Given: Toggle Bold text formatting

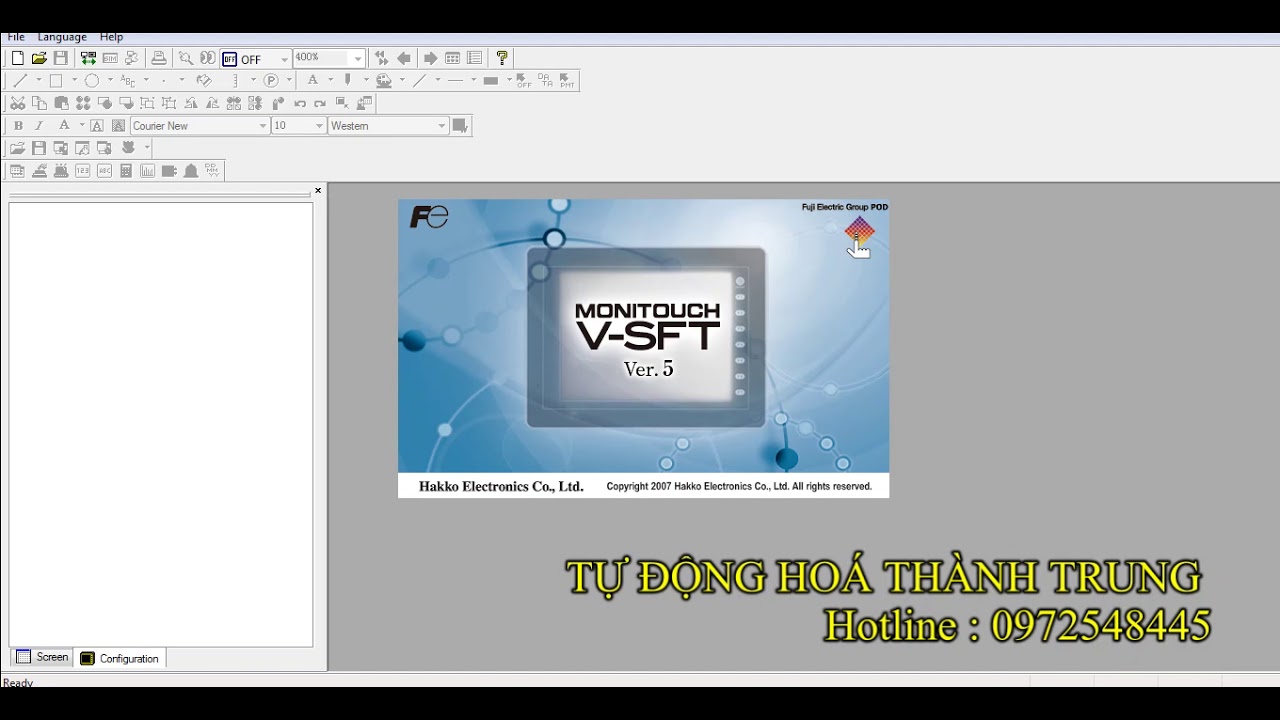Looking at the screenshot, I should pos(17,126).
